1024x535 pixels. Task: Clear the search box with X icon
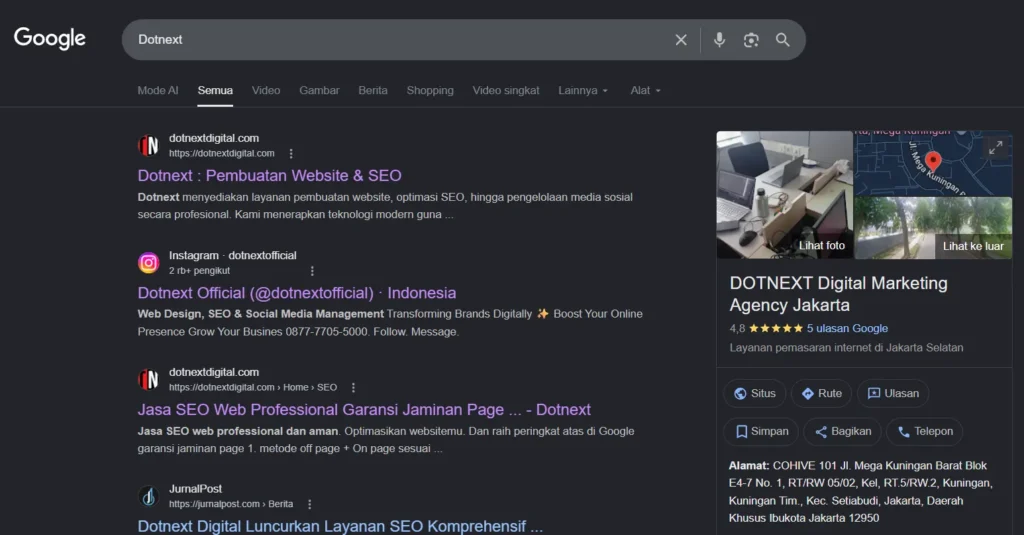(680, 40)
